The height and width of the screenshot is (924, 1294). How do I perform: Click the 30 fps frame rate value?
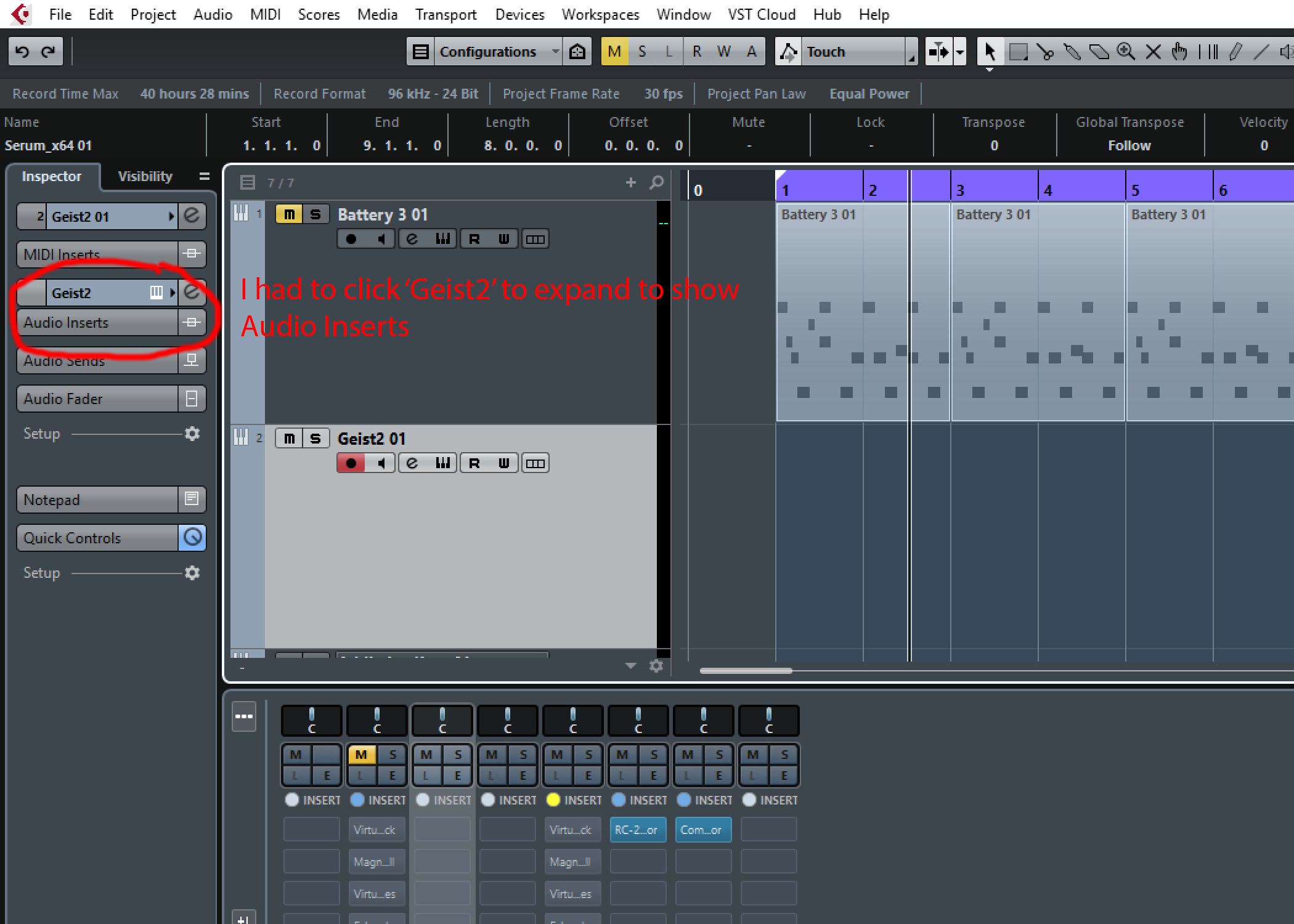point(664,94)
